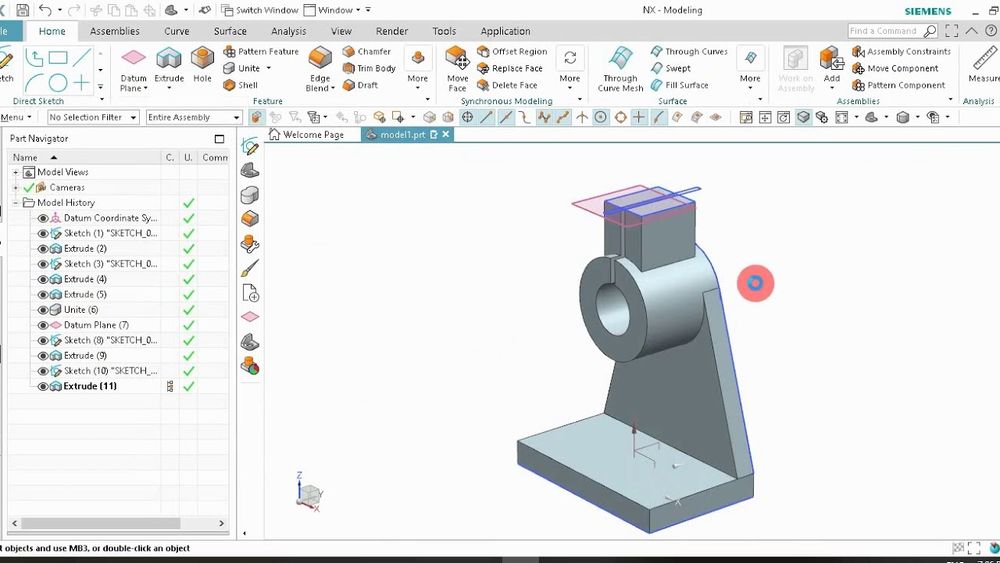Choose the Trim Body command
The height and width of the screenshot is (563, 1000).
tap(369, 68)
